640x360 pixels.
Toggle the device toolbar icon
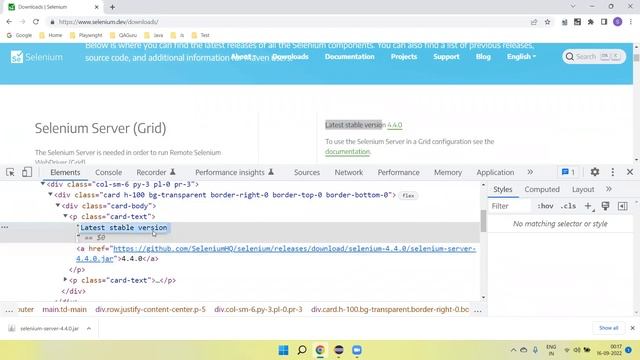27,172
